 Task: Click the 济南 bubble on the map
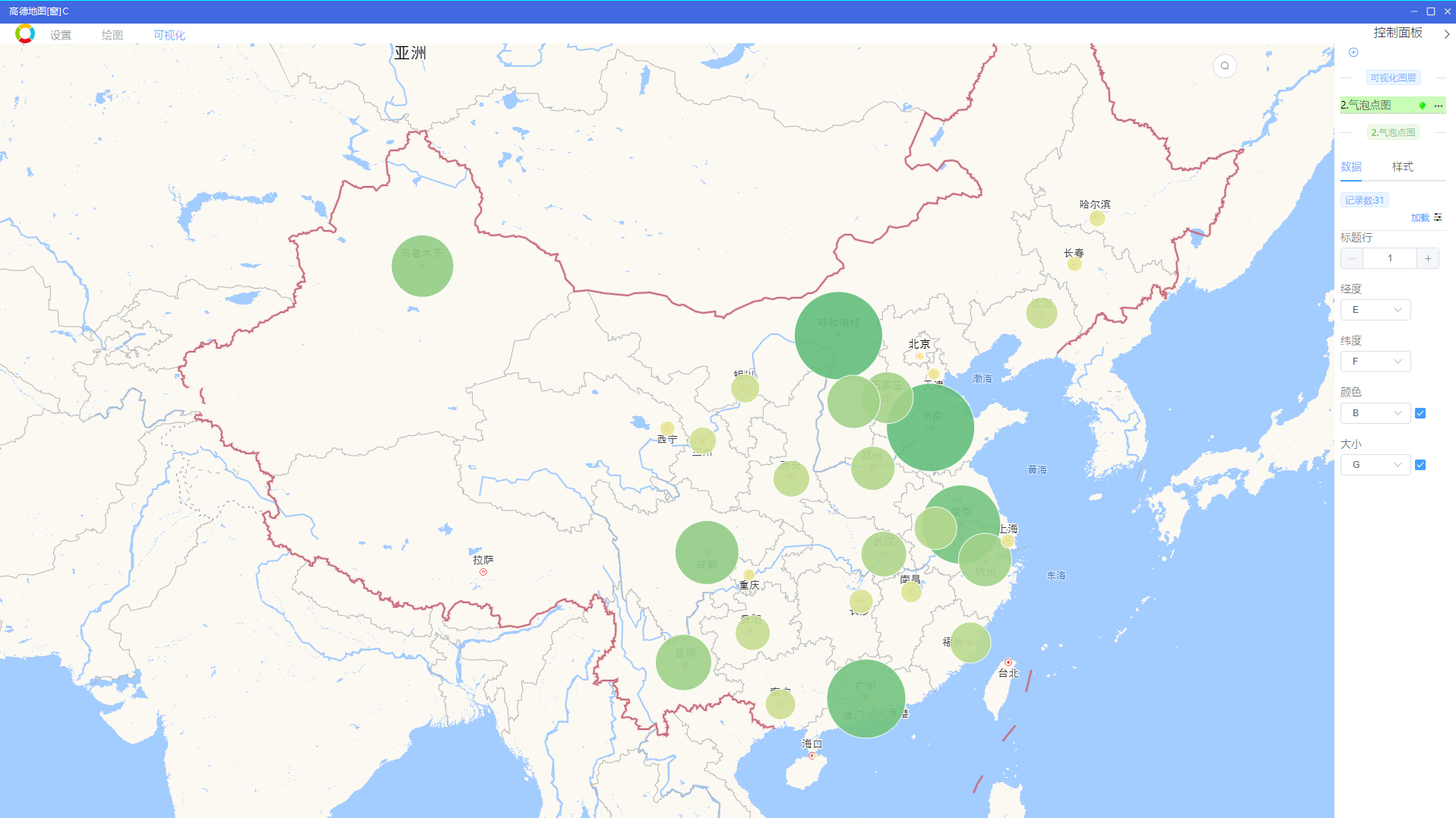(x=931, y=427)
